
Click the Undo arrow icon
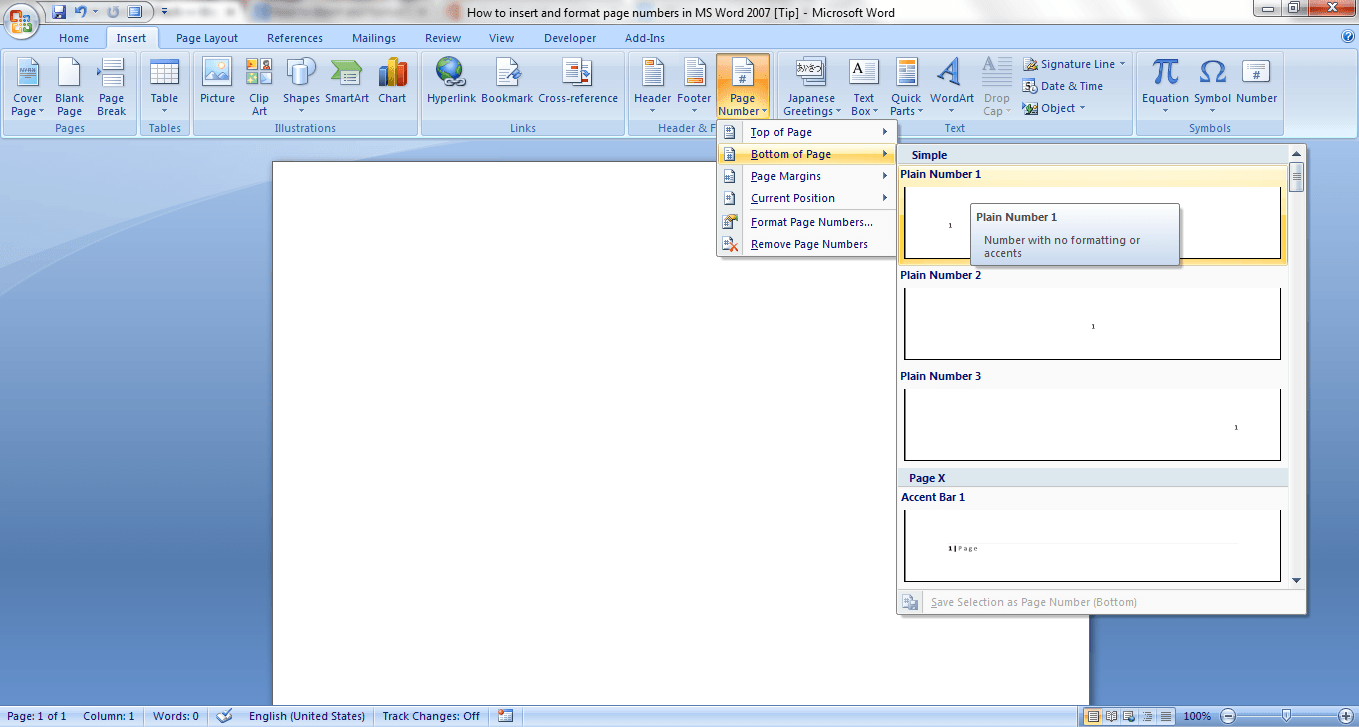pyautogui.click(x=81, y=12)
